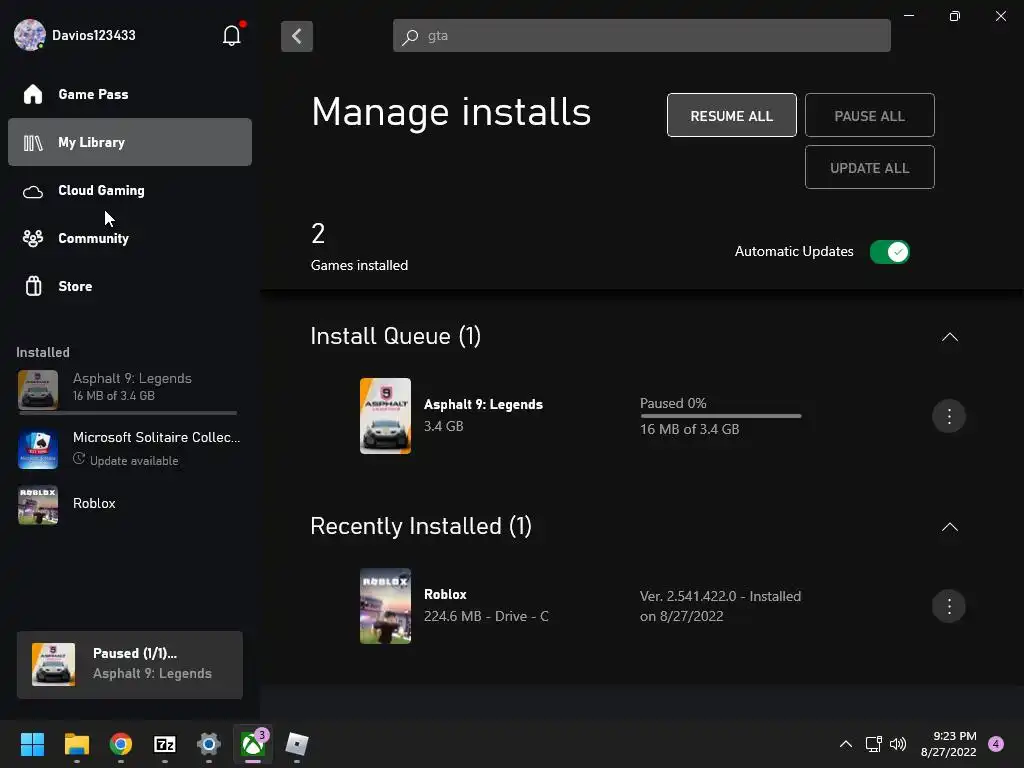Launch Google Chrome from the taskbar
The width and height of the screenshot is (1024, 768).
point(121,744)
